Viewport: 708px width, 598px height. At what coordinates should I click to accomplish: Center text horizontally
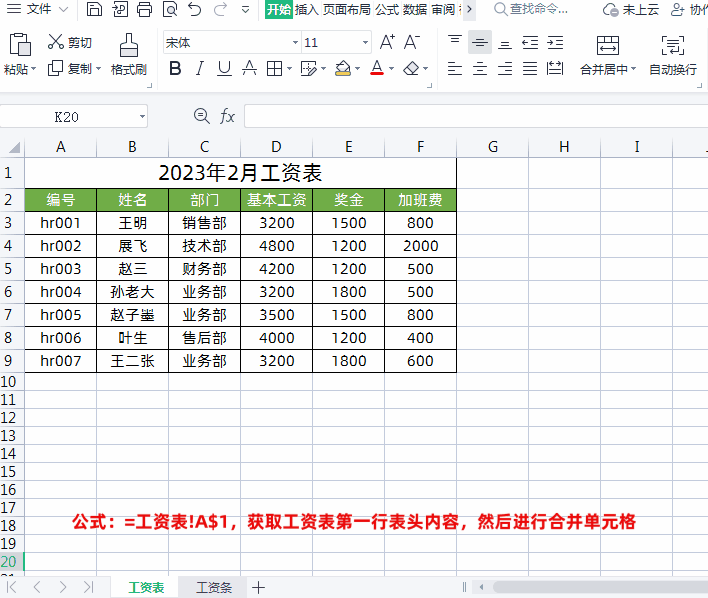coord(480,69)
